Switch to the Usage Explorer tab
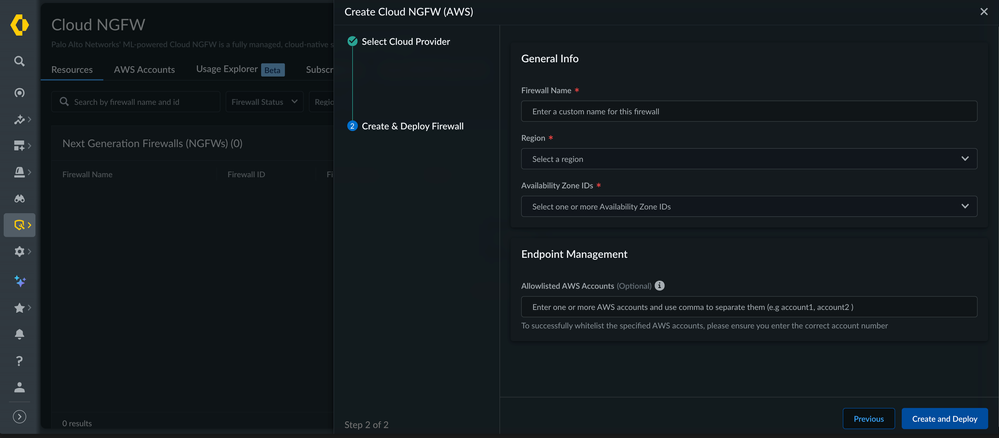 tap(240, 69)
